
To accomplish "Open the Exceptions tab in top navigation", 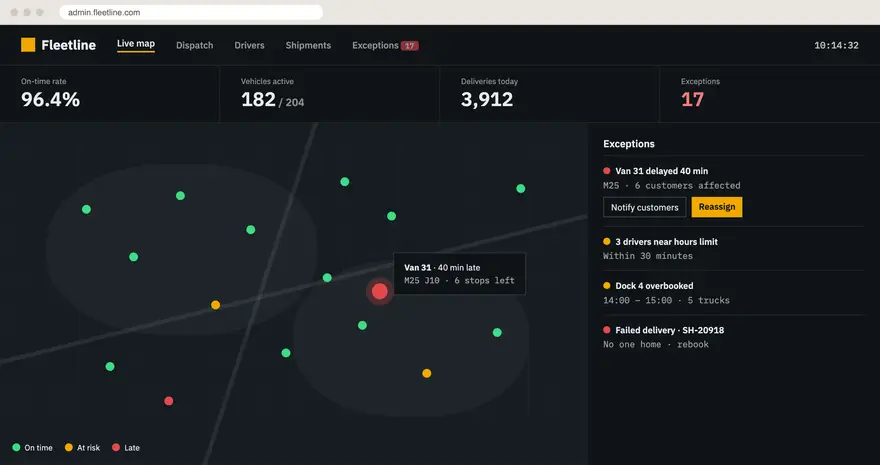I will 385,45.
